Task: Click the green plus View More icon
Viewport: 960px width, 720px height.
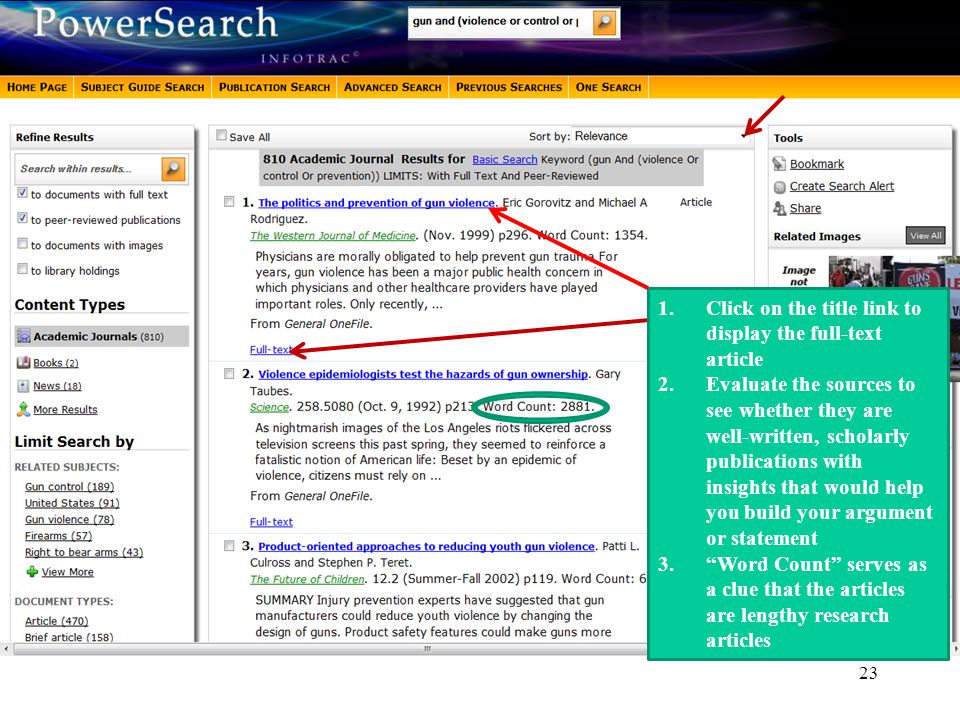Action: coord(32,571)
